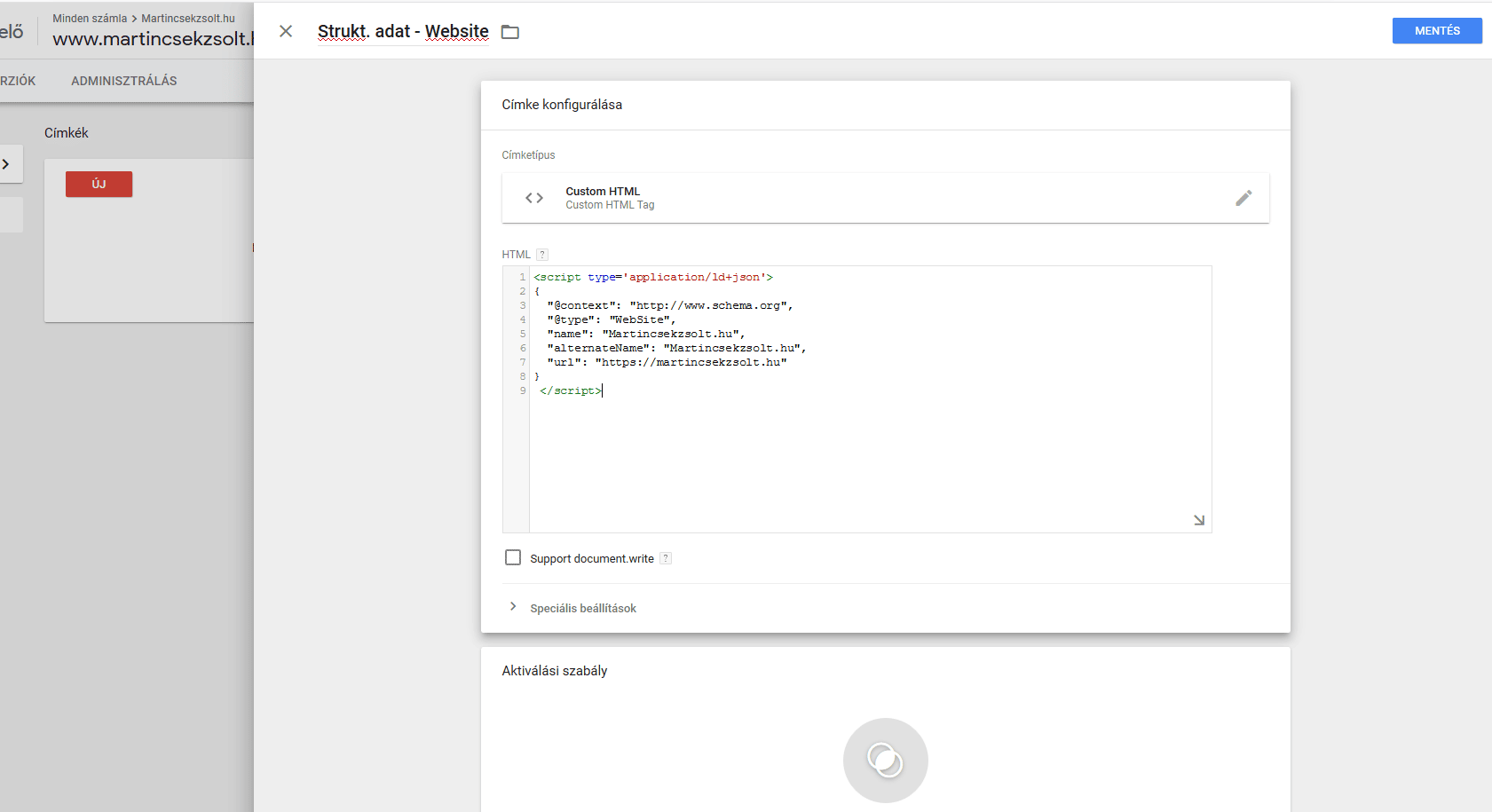This screenshot has height=812, width=1492.
Task: Choose a trigger via the circle icon
Action: tap(885, 761)
